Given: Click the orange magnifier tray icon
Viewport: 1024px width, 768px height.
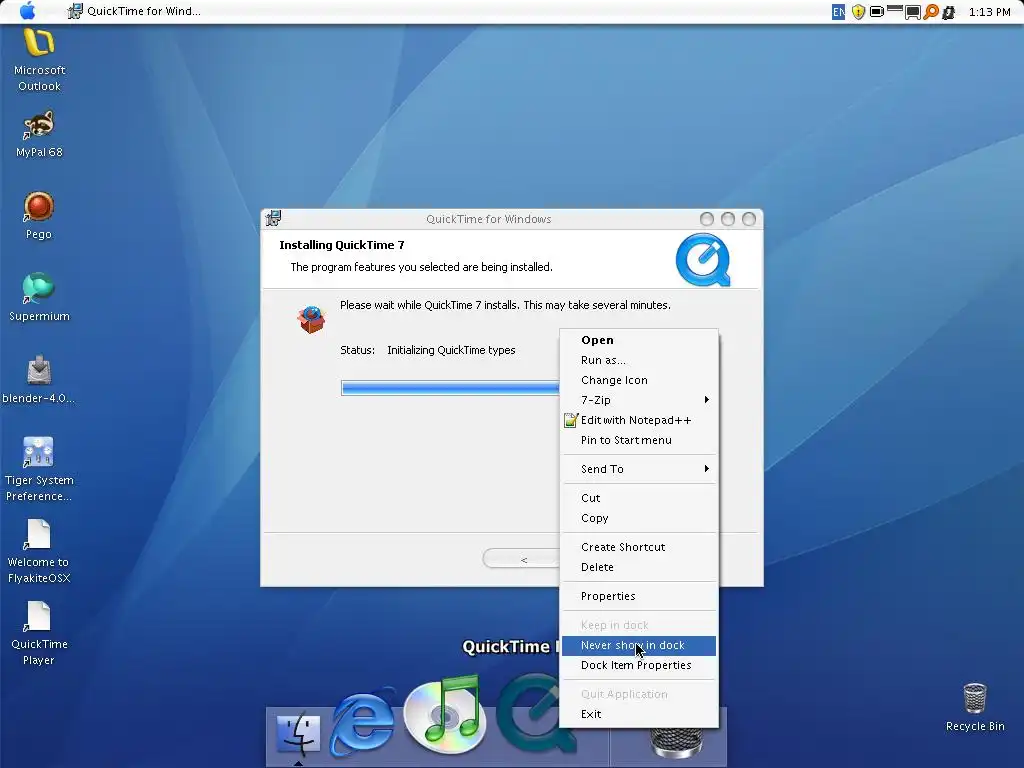Looking at the screenshot, I should click(x=931, y=12).
